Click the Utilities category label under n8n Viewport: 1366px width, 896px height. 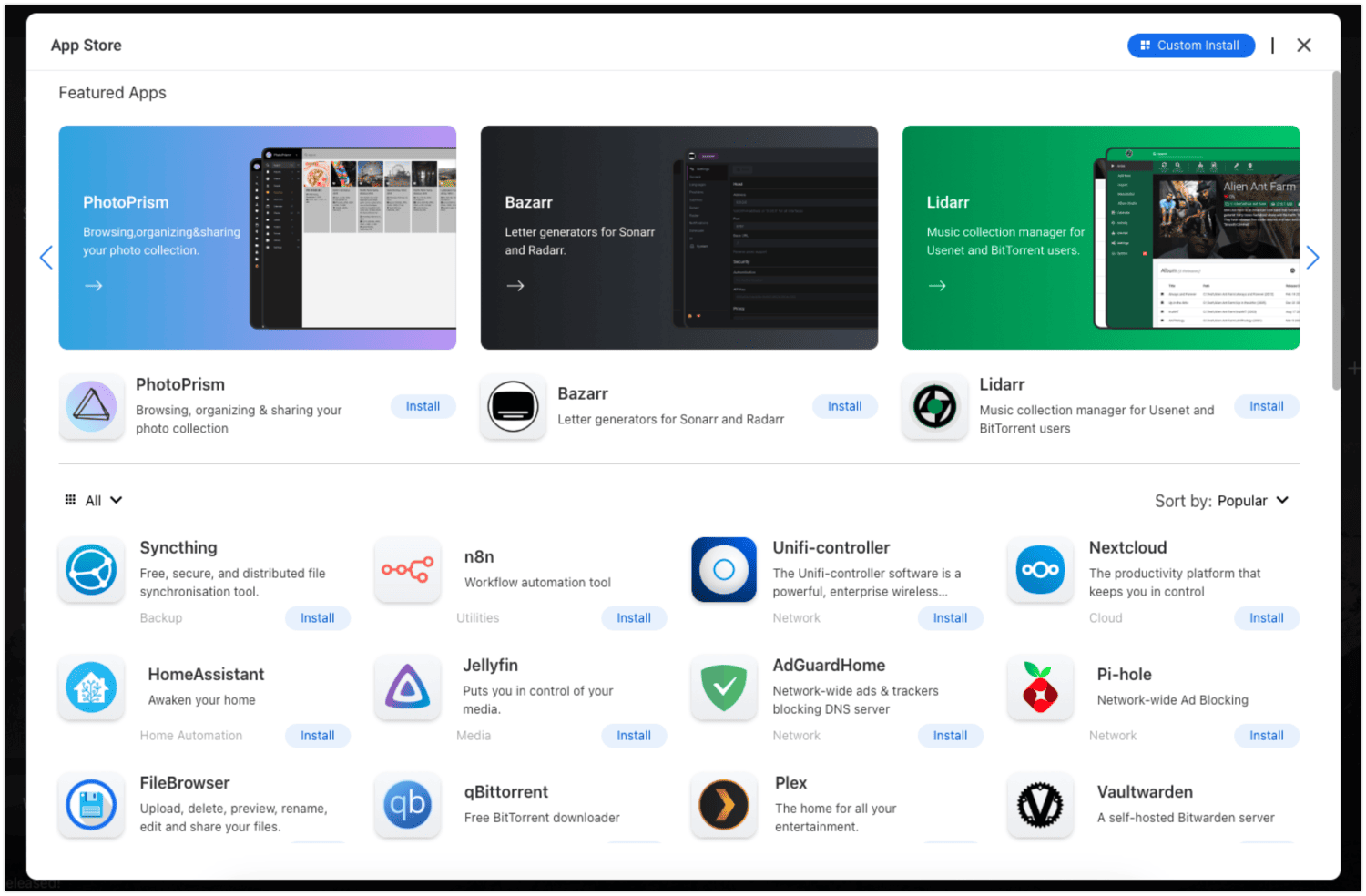coord(478,618)
